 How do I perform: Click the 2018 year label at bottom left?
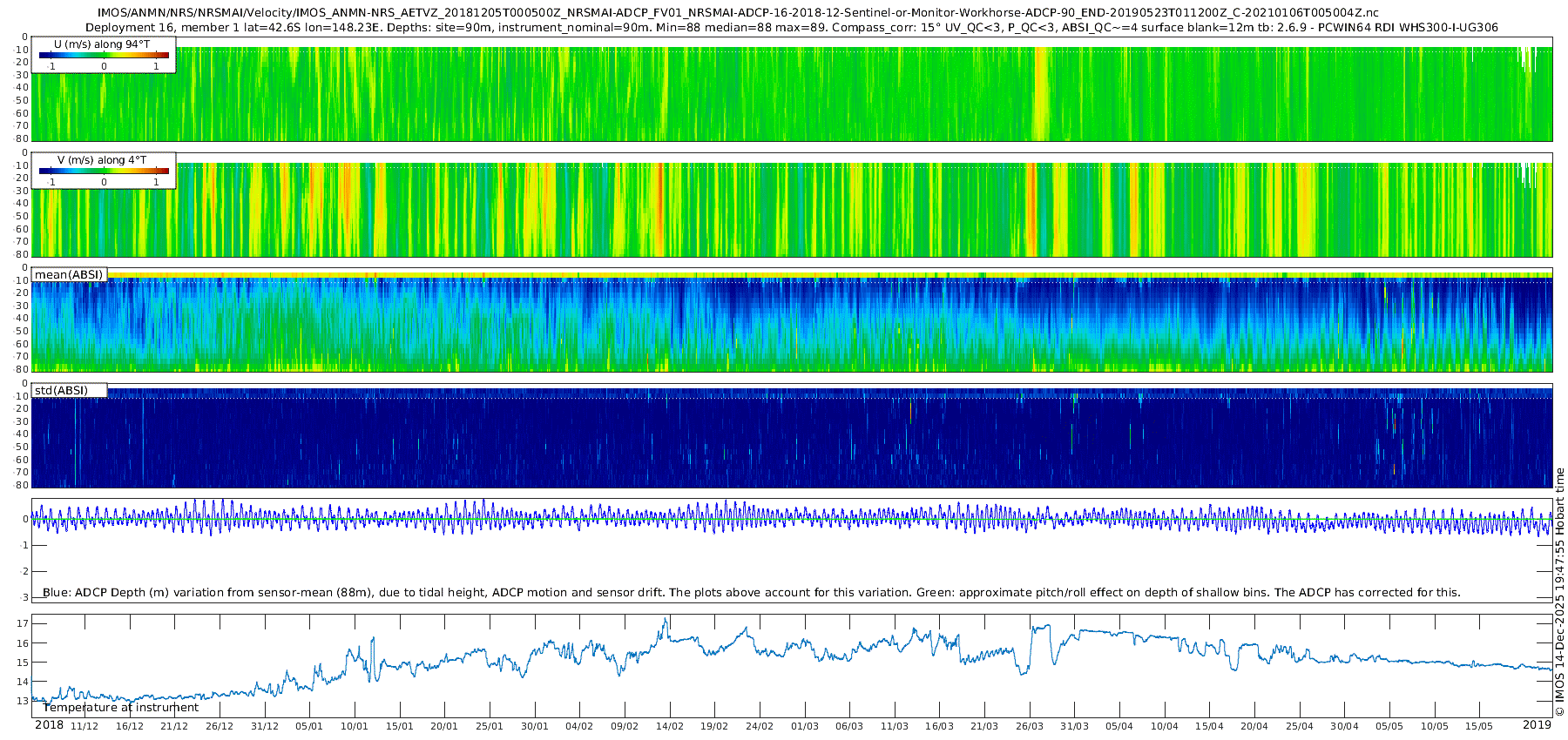point(49,725)
